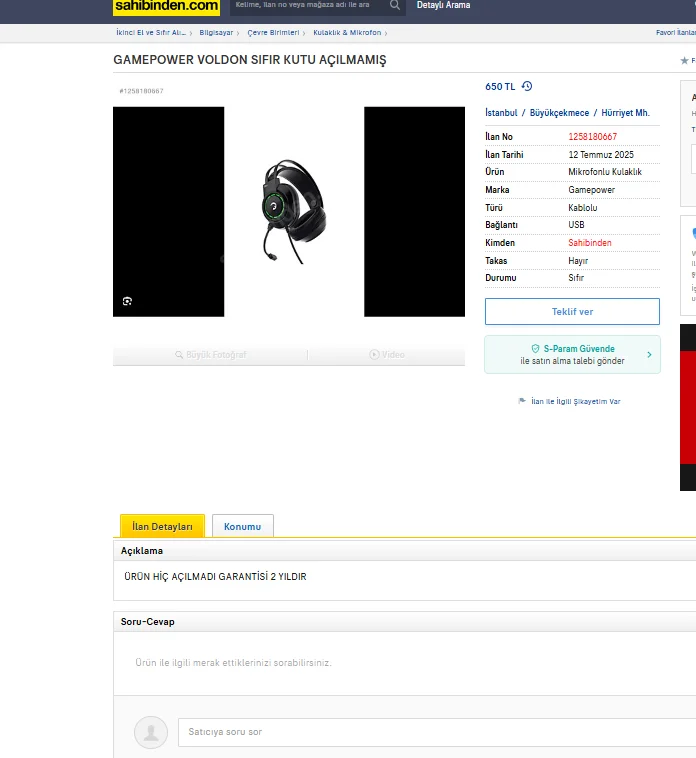The height and width of the screenshot is (758, 696).
Task: Focus the keyword search input field
Action: coord(309,5)
